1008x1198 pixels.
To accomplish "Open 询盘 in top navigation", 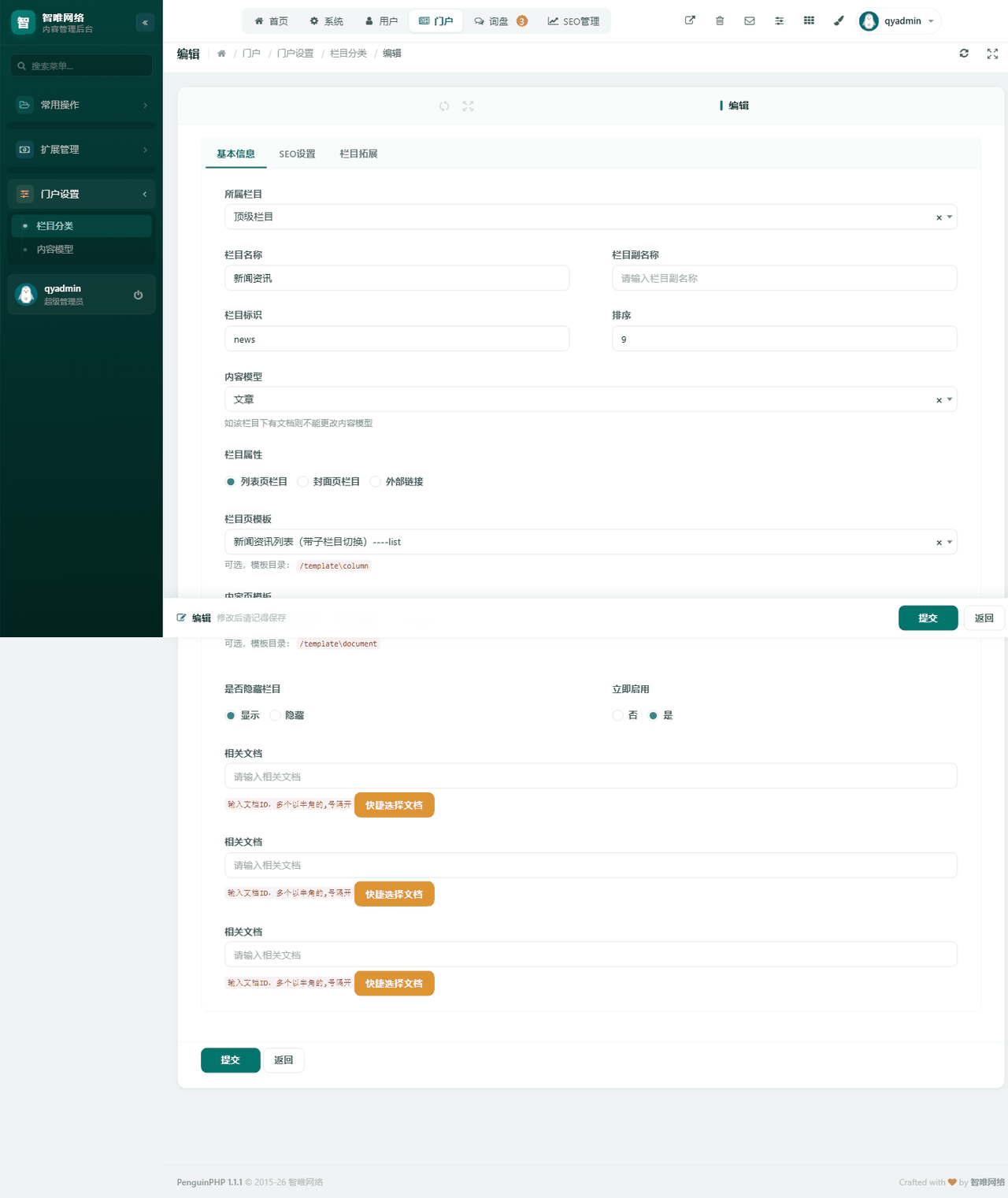I will tap(500, 21).
